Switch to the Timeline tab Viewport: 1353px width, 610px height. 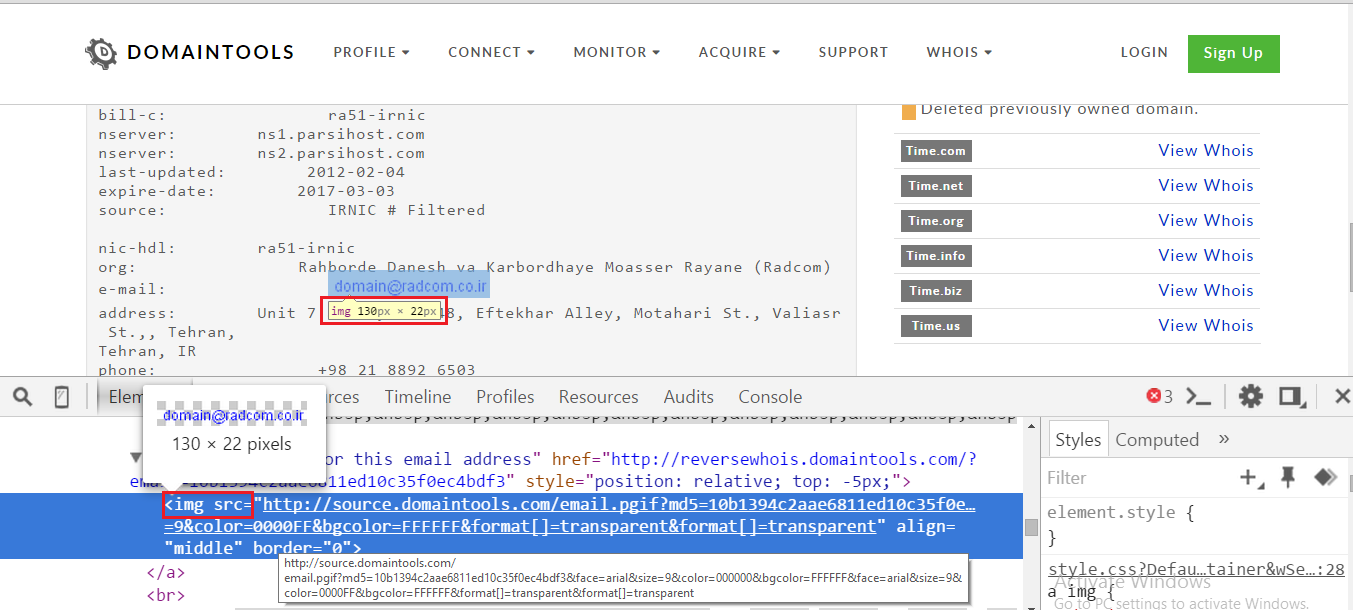417,397
